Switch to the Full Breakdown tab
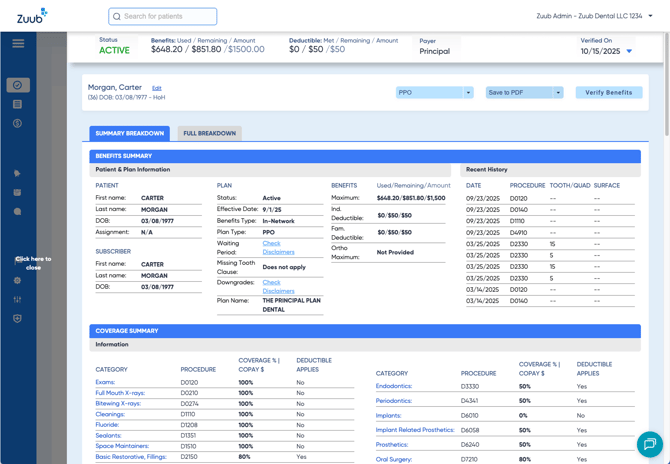The image size is (670, 464). point(209,133)
